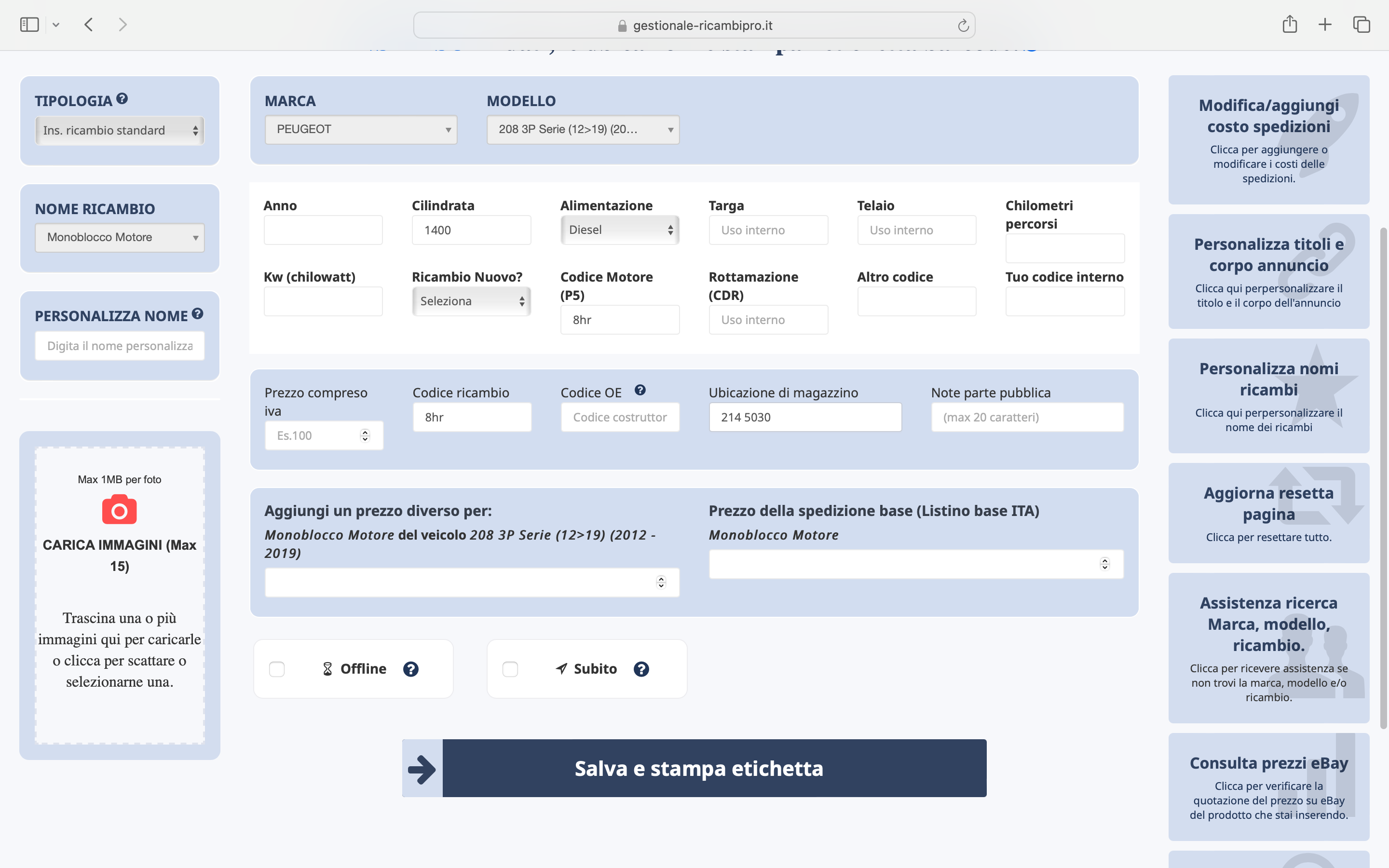This screenshot has height=868, width=1389.
Task: Open the MODELLO dropdown showing 208 3P Serie
Action: tap(583, 130)
